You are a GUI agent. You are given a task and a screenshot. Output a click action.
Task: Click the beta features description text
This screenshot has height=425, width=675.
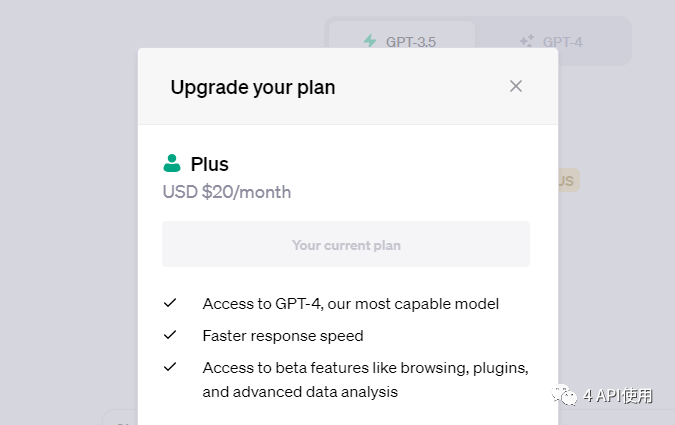coord(365,379)
